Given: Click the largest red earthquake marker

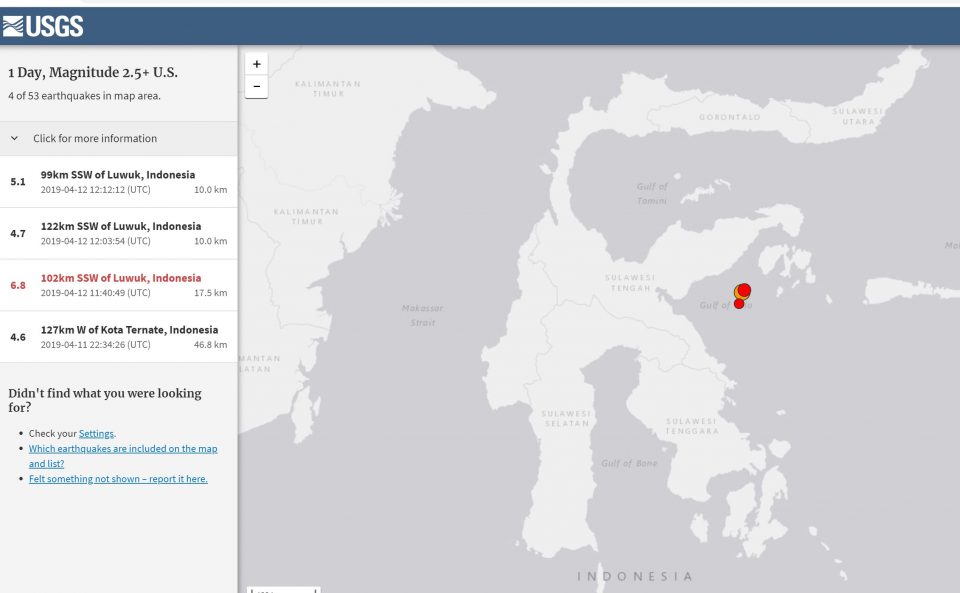Looking at the screenshot, I should [744, 290].
